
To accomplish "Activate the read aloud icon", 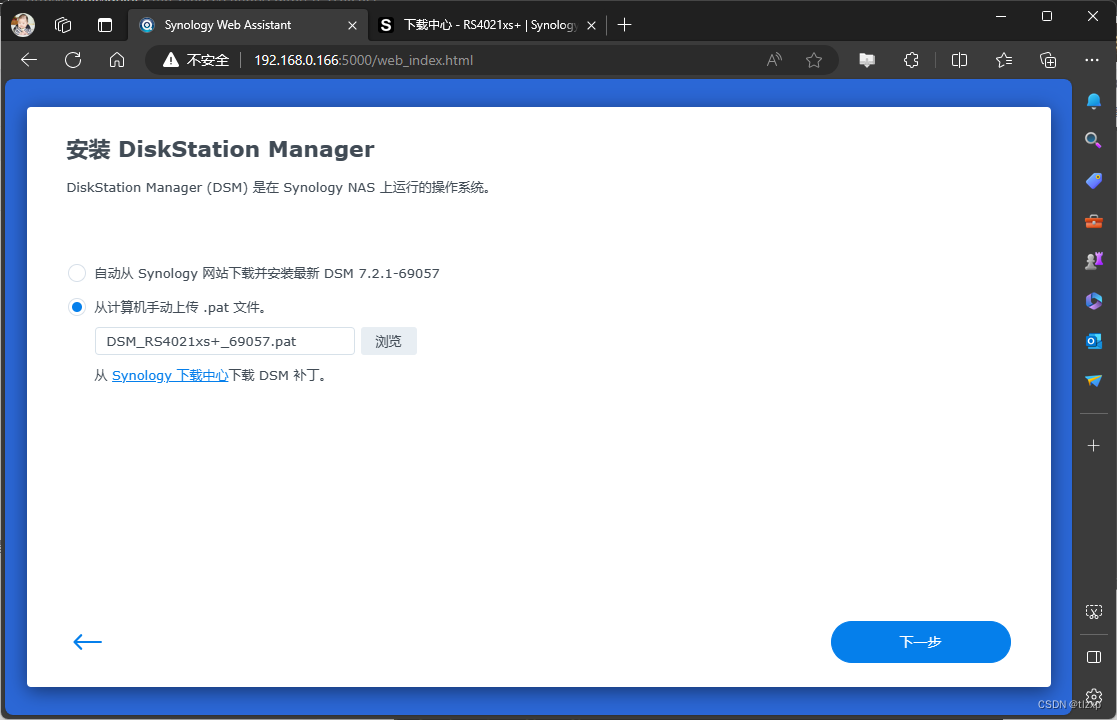I will click(x=774, y=60).
